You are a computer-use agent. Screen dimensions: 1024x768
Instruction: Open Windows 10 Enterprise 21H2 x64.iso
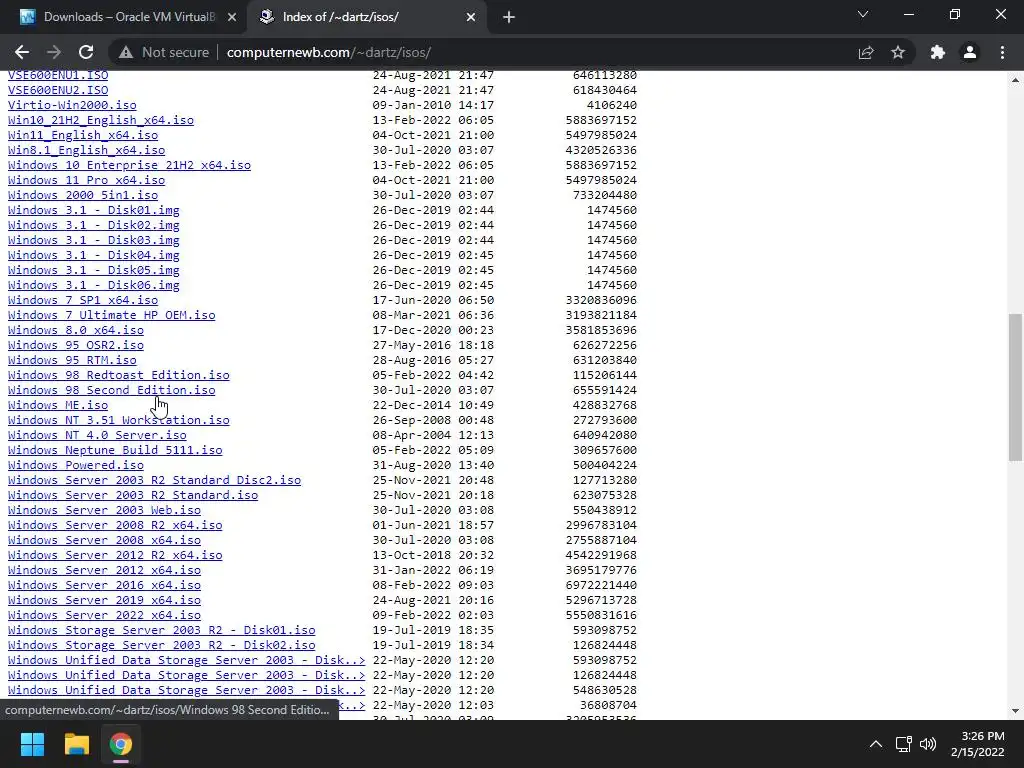click(129, 165)
